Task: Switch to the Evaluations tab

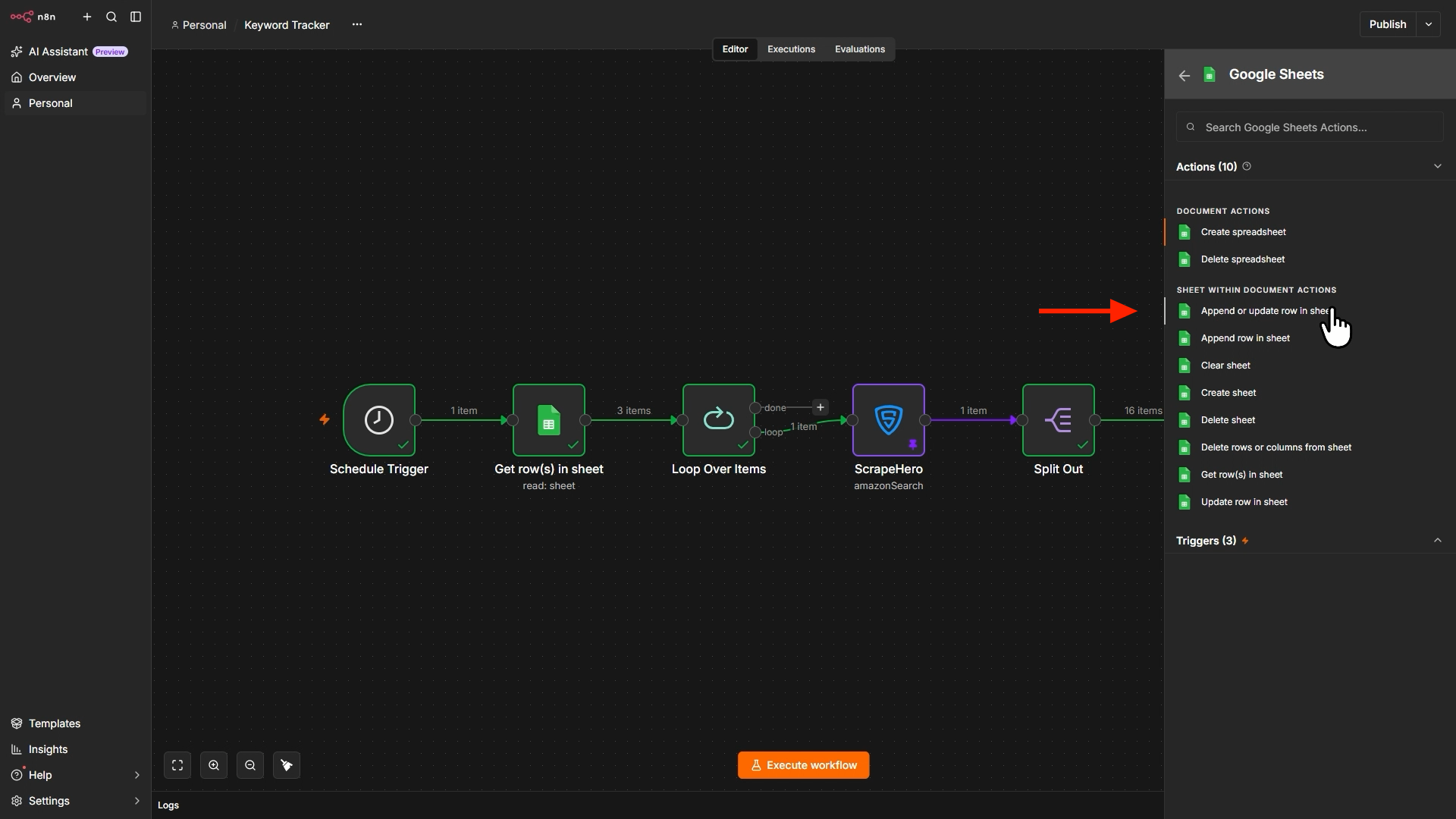Action: (860, 49)
